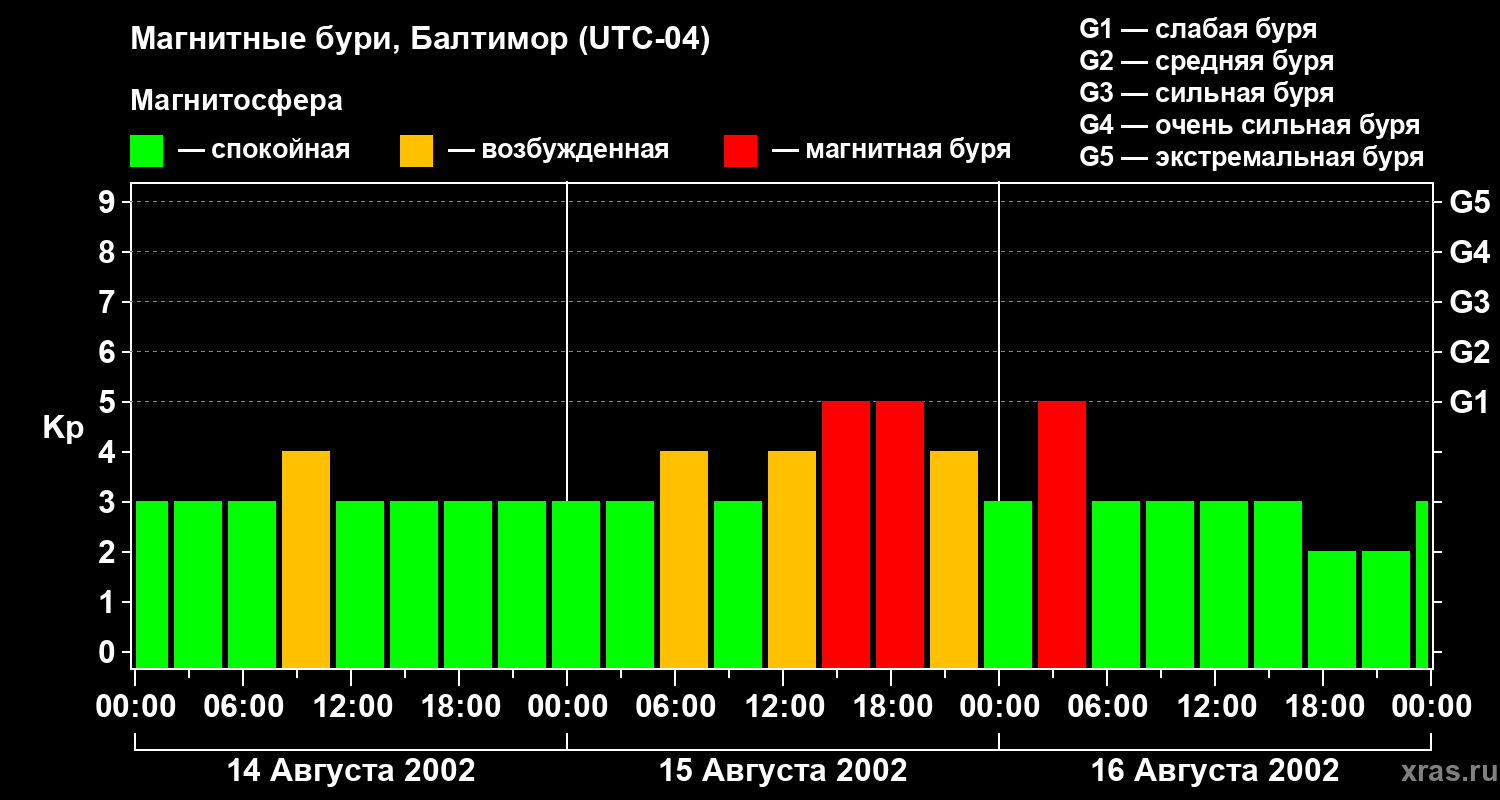
Task: Click the '14 Августа 2002' date label
Action: [351, 771]
